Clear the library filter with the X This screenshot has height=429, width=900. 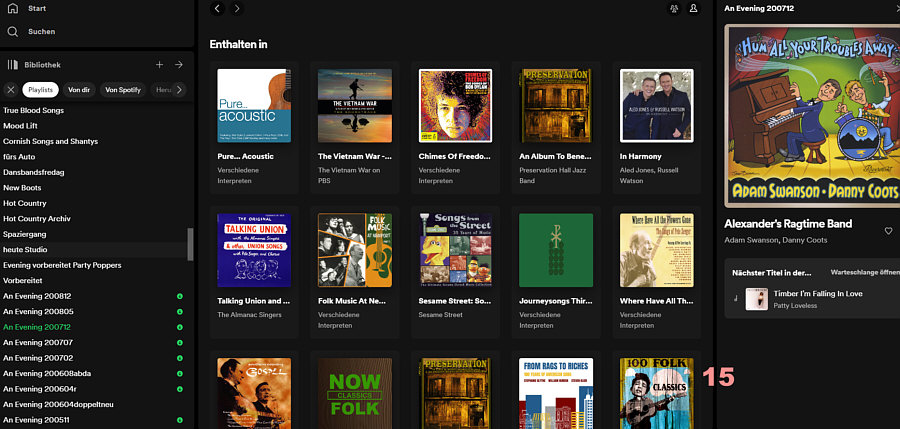pos(11,89)
